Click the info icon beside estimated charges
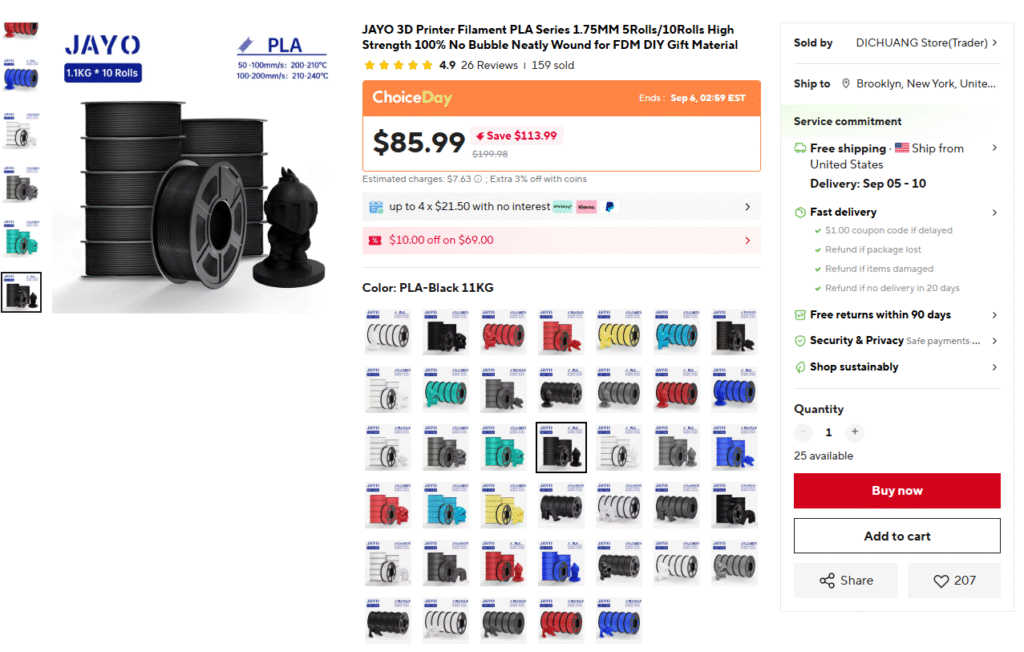Screen dimensions: 1024x652 tap(477, 179)
